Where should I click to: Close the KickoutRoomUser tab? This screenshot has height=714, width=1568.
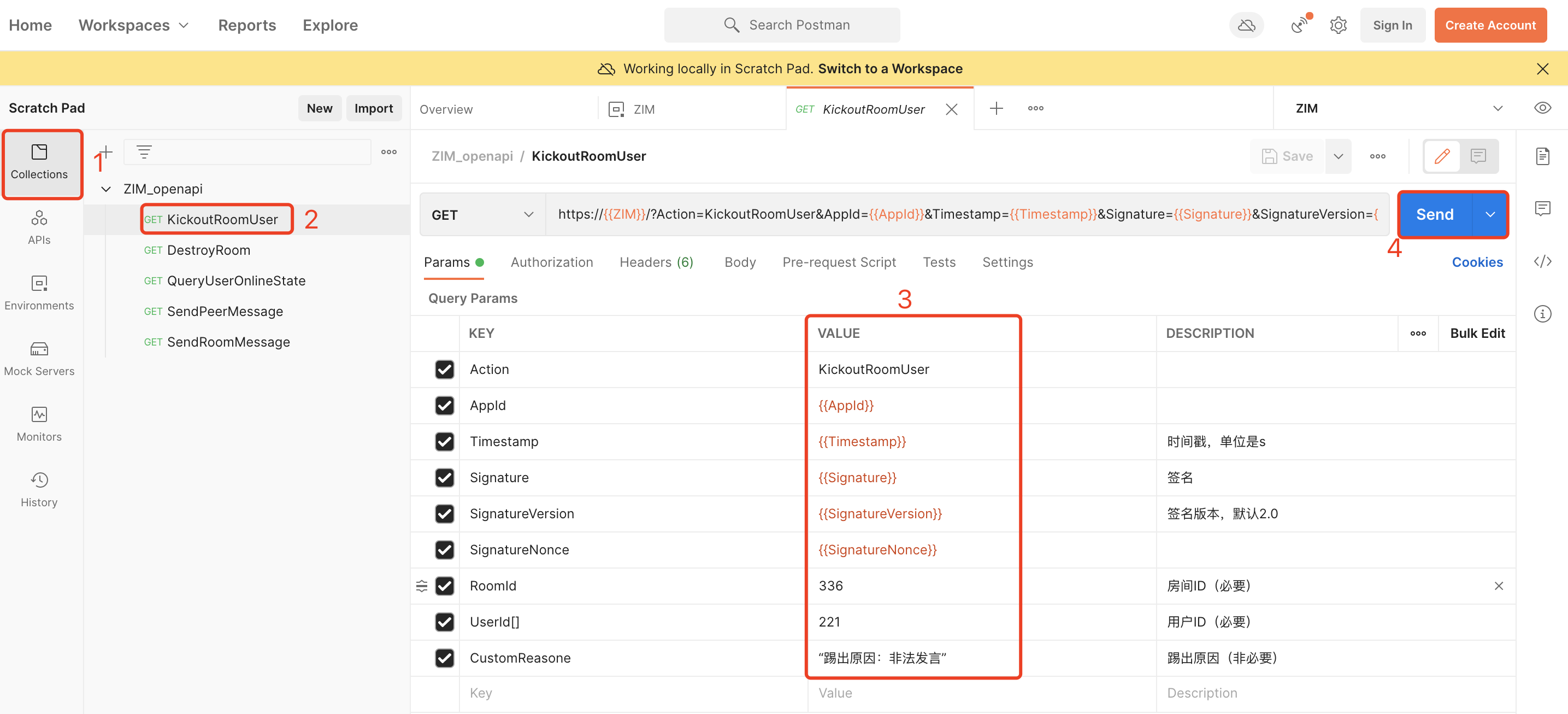(951, 109)
